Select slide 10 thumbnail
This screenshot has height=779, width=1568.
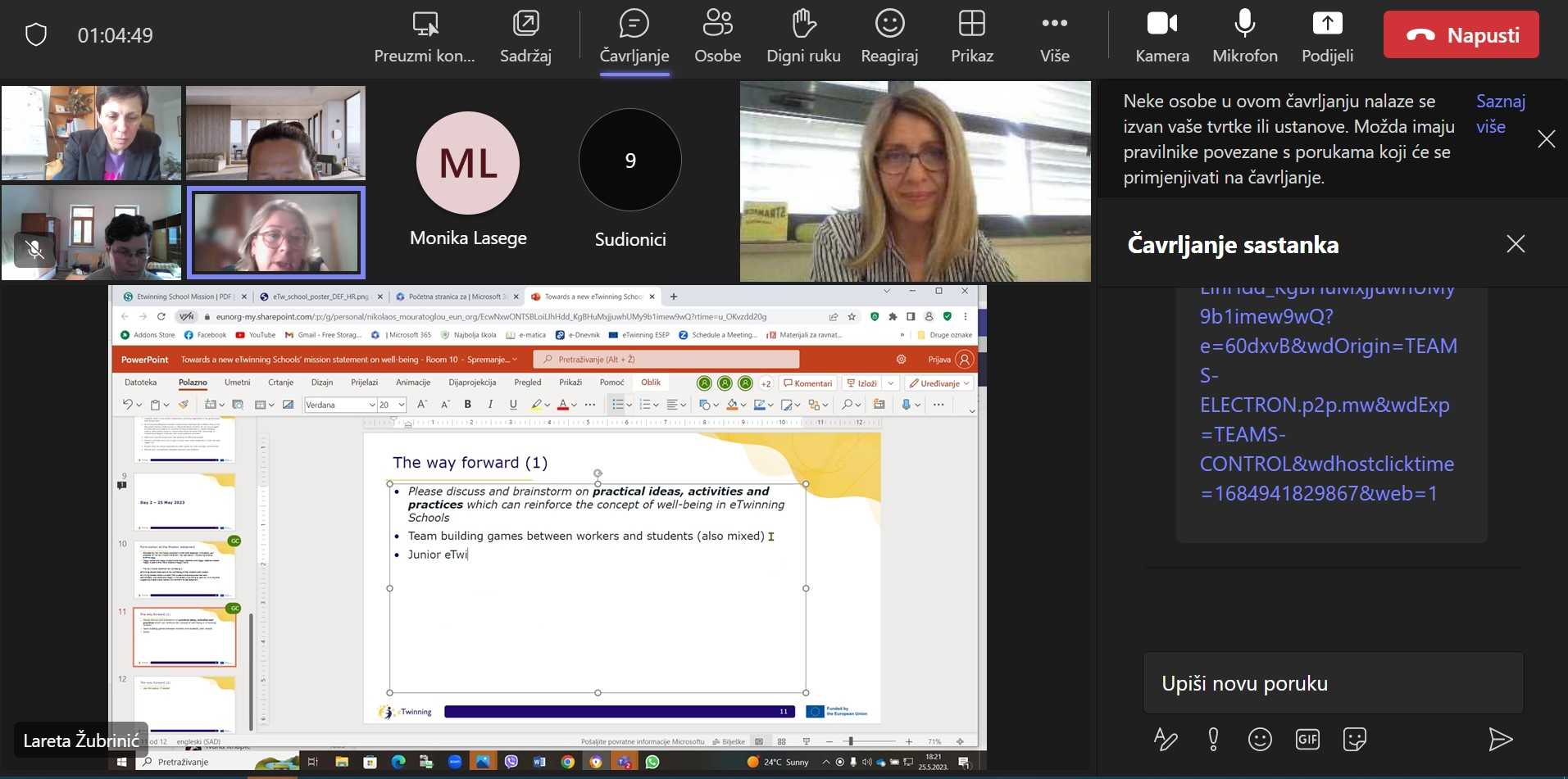tap(184, 568)
